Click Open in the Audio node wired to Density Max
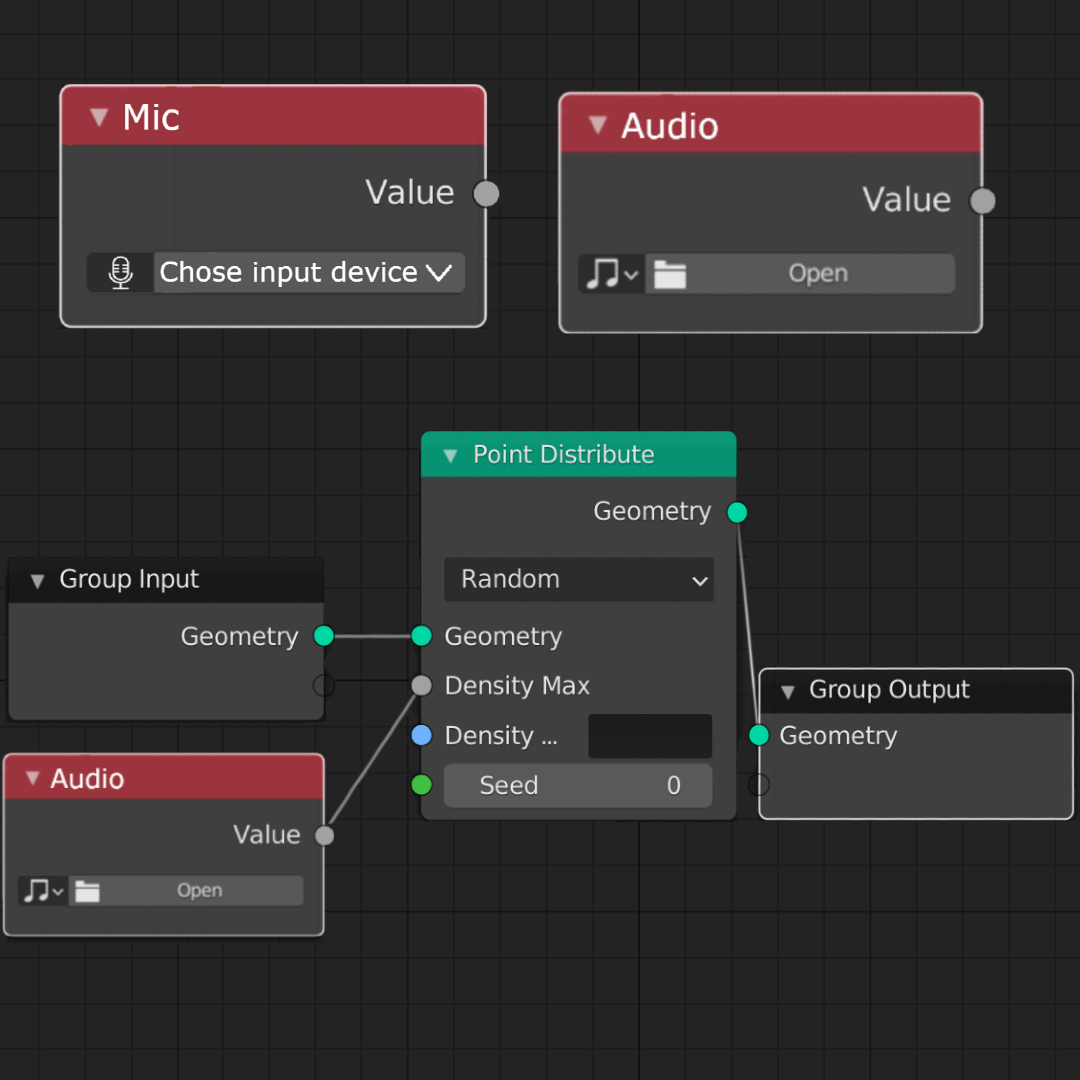Viewport: 1080px width, 1080px height. click(x=186, y=891)
